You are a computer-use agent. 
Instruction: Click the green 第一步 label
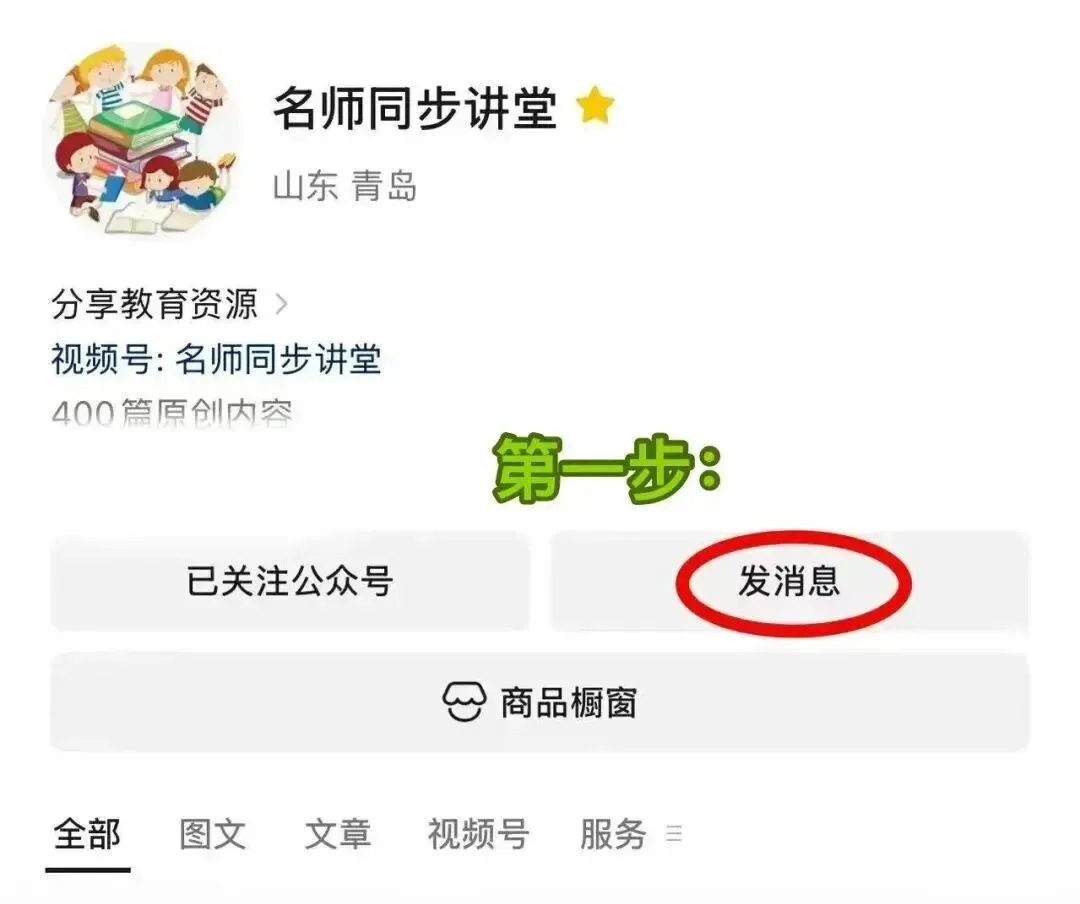tap(608, 469)
